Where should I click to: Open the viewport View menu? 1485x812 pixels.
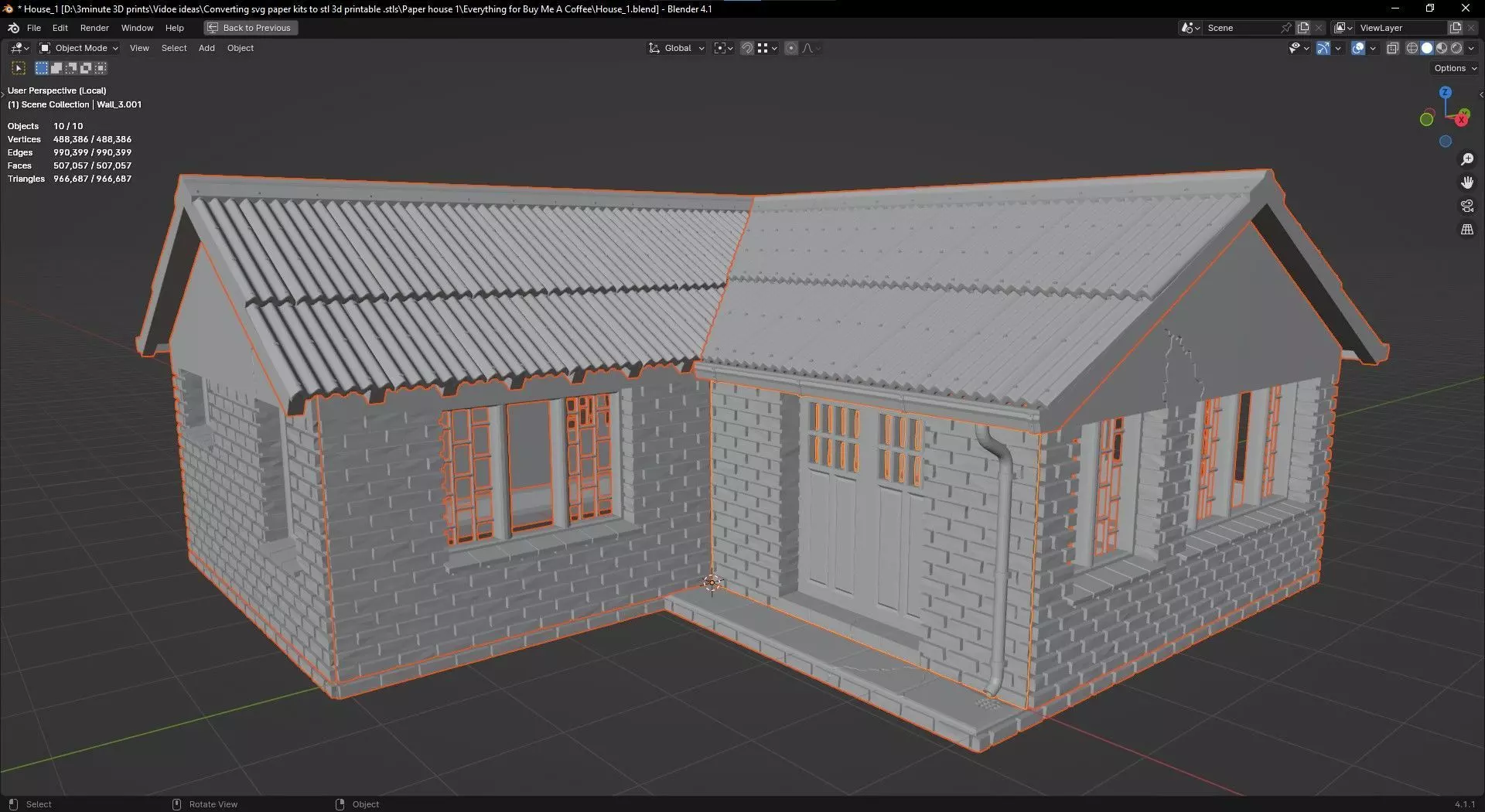139,48
